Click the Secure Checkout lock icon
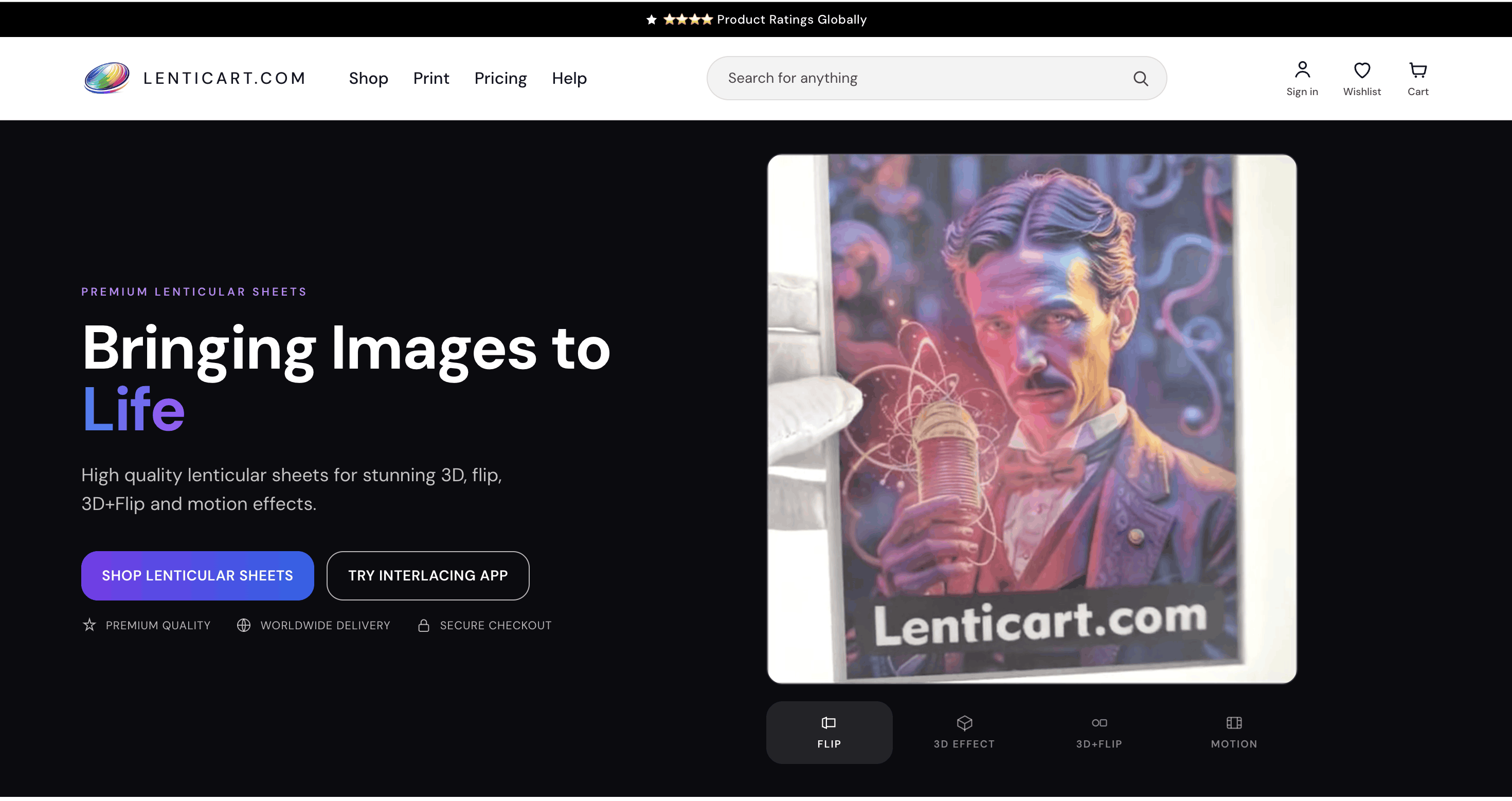The image size is (1512, 801). pos(423,625)
